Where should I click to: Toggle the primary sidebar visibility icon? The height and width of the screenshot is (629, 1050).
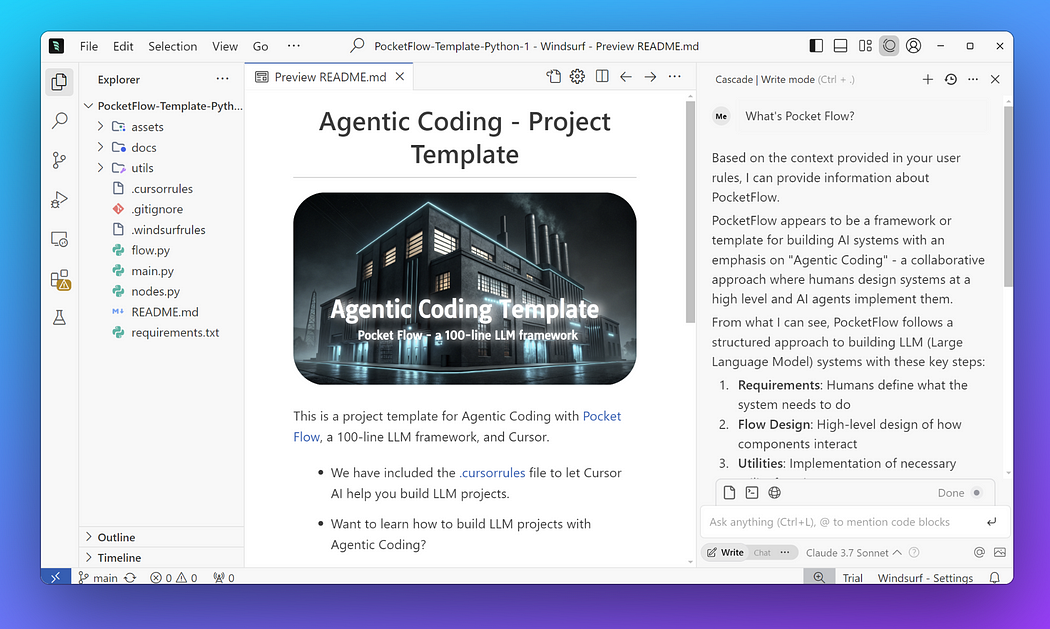816,45
